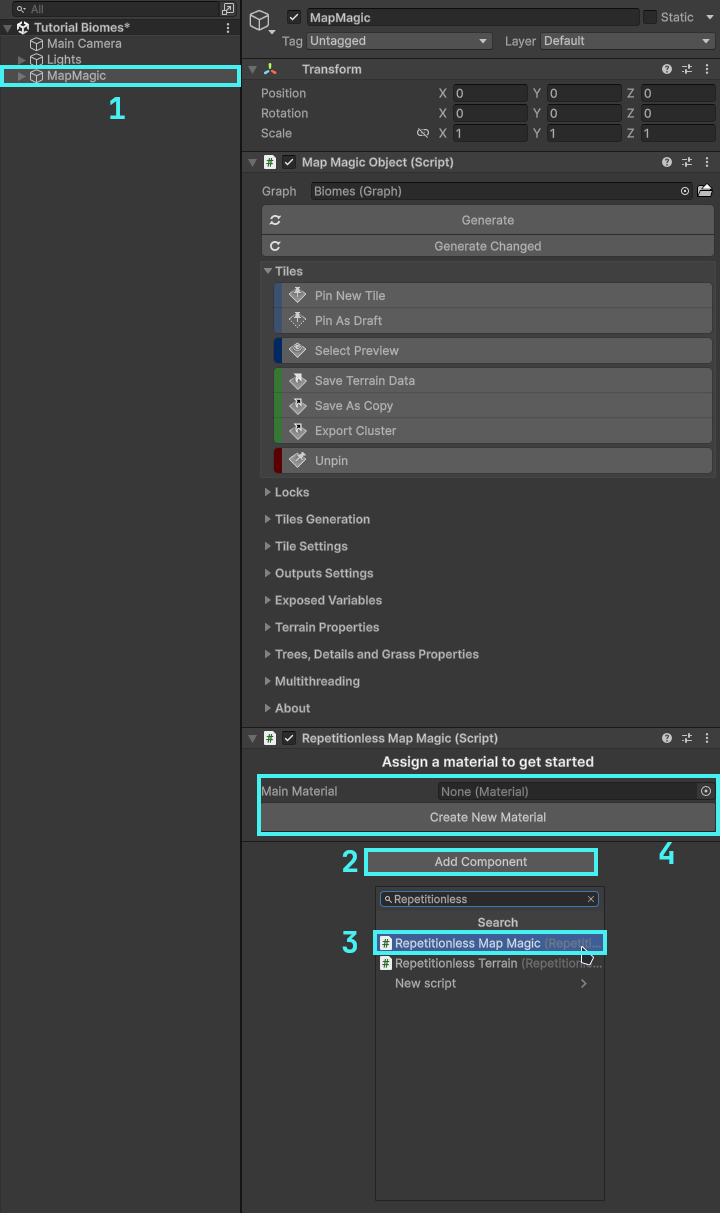Screen dimensions: 720x1213
Task: Open Repetitionless Map Magic more options menu
Action: 707,738
